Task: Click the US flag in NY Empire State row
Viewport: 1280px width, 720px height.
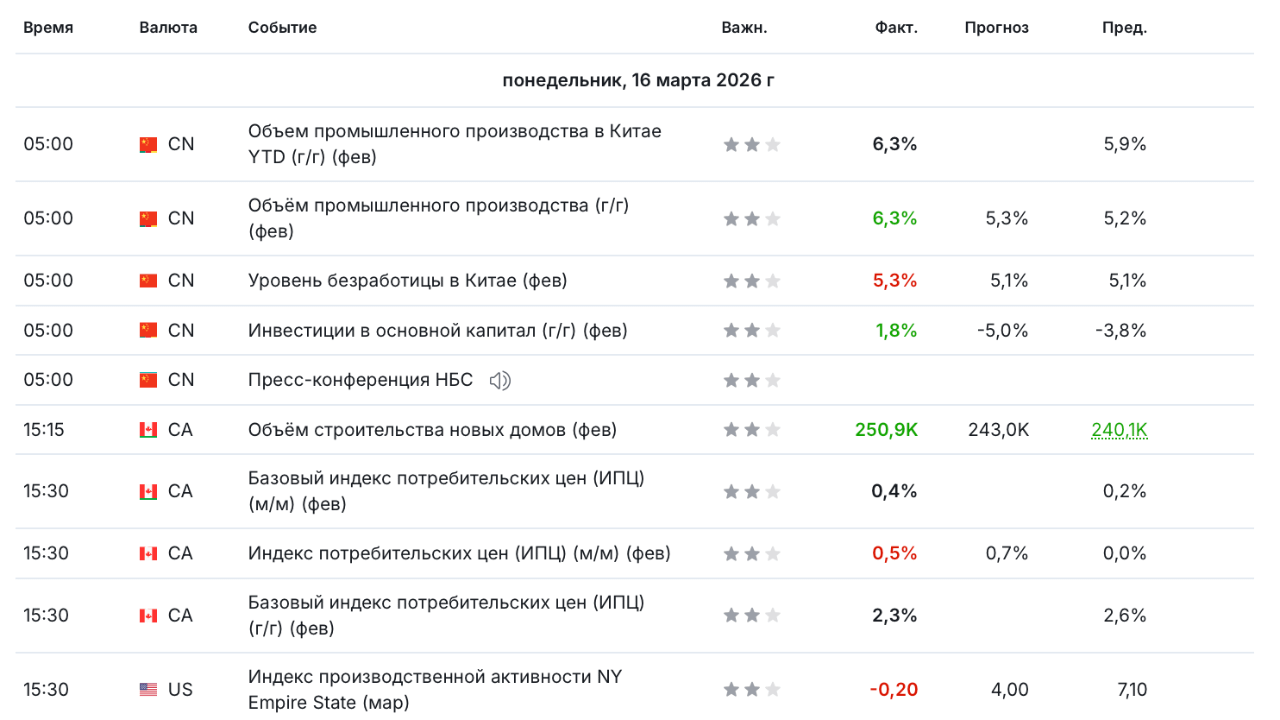Action: click(149, 690)
